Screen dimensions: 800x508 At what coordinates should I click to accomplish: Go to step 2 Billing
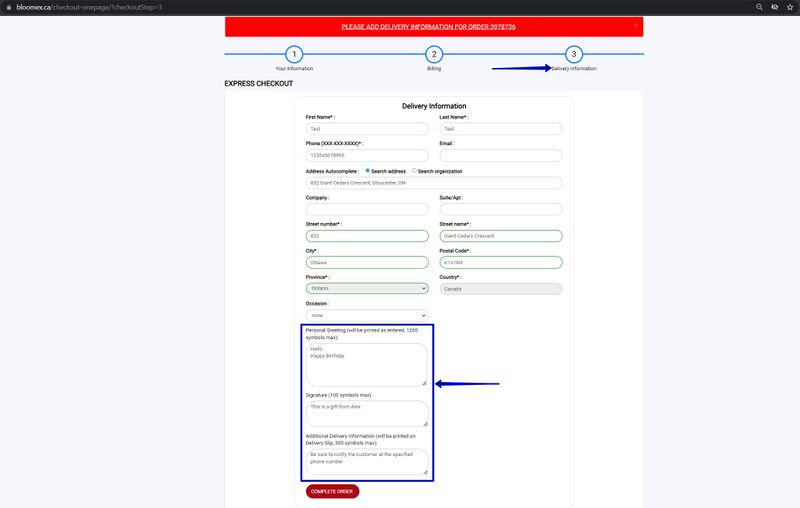pos(434,54)
